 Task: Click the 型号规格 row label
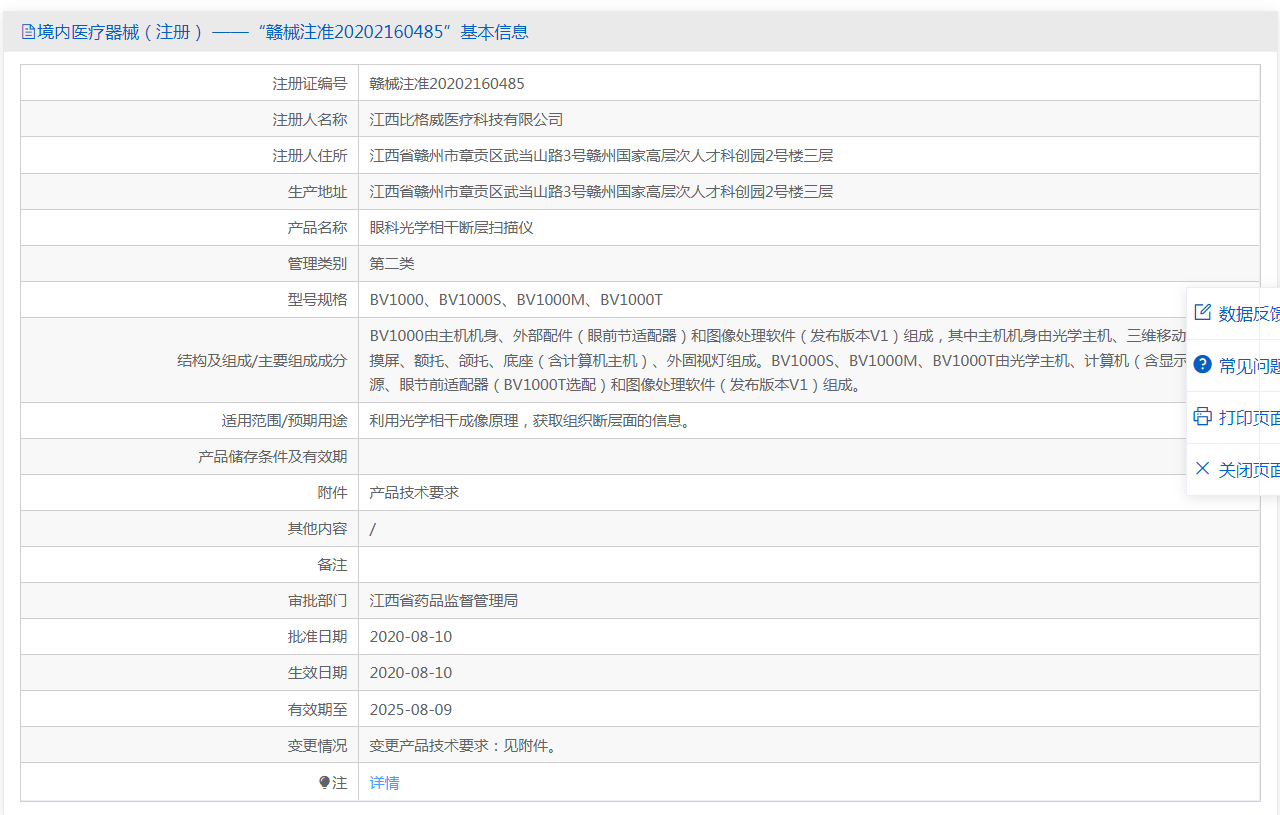click(318, 300)
